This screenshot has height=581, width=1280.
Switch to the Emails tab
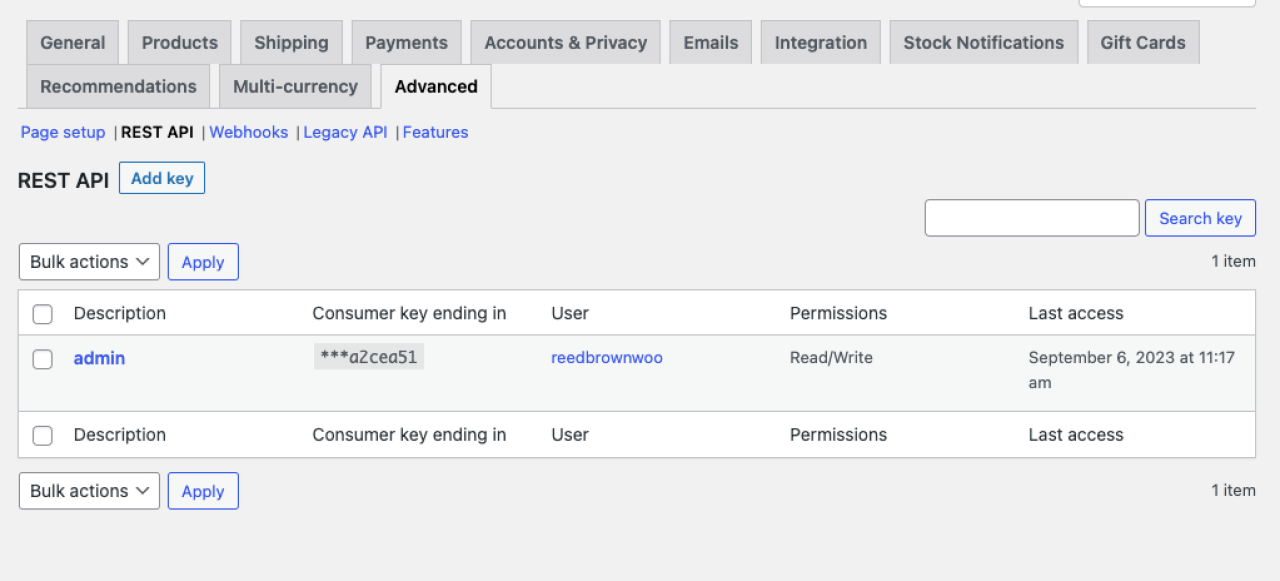[x=711, y=43]
